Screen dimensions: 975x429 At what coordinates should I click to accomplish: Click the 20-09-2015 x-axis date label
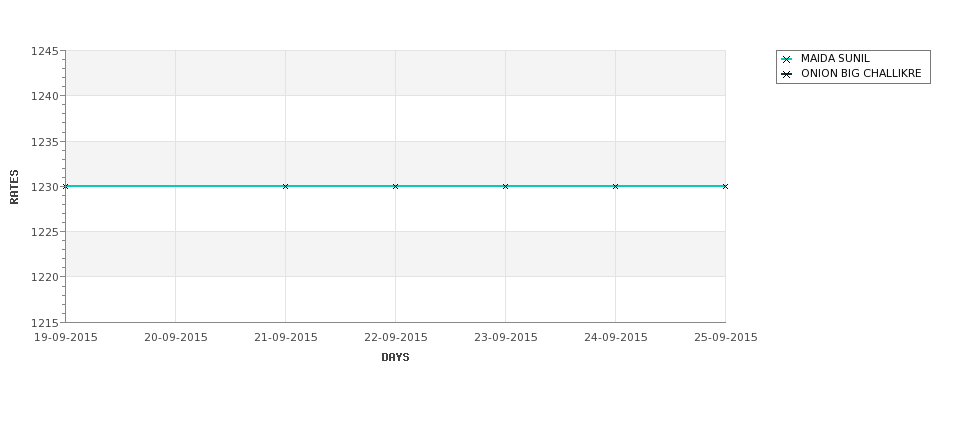[x=176, y=337]
